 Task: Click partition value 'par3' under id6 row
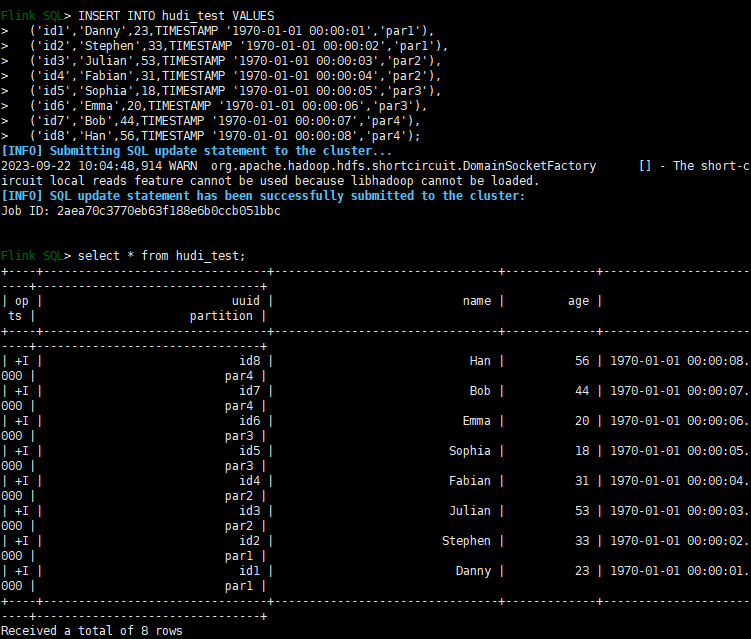coord(239,436)
